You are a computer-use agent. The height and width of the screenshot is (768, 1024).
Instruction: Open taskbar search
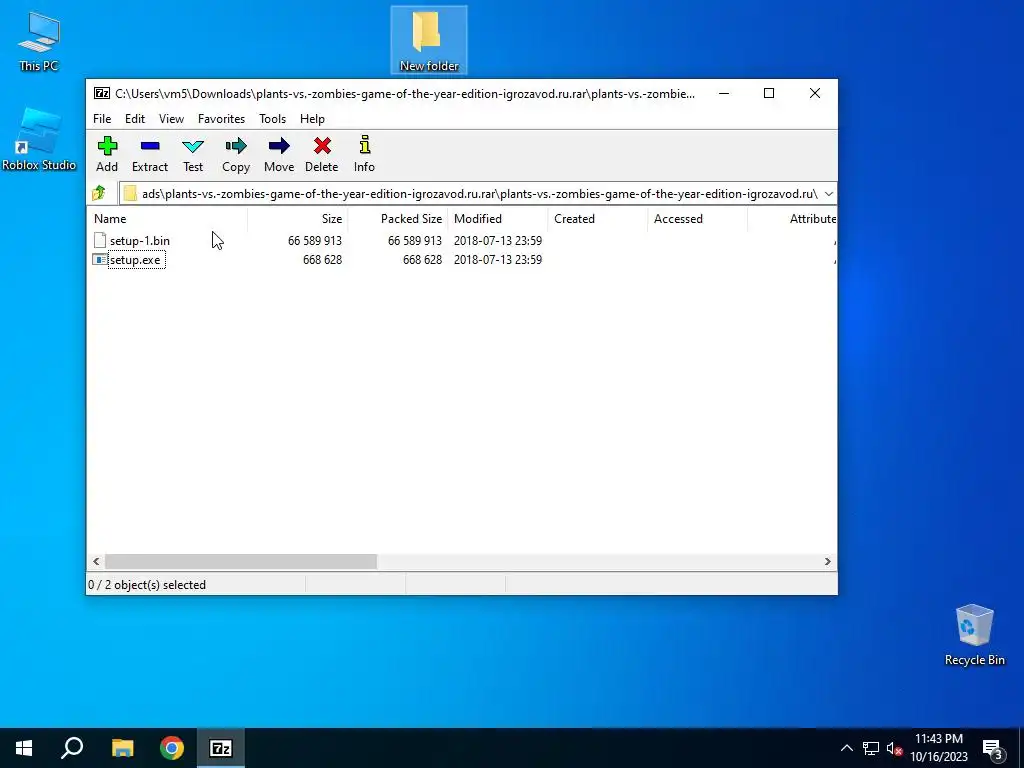(72, 748)
